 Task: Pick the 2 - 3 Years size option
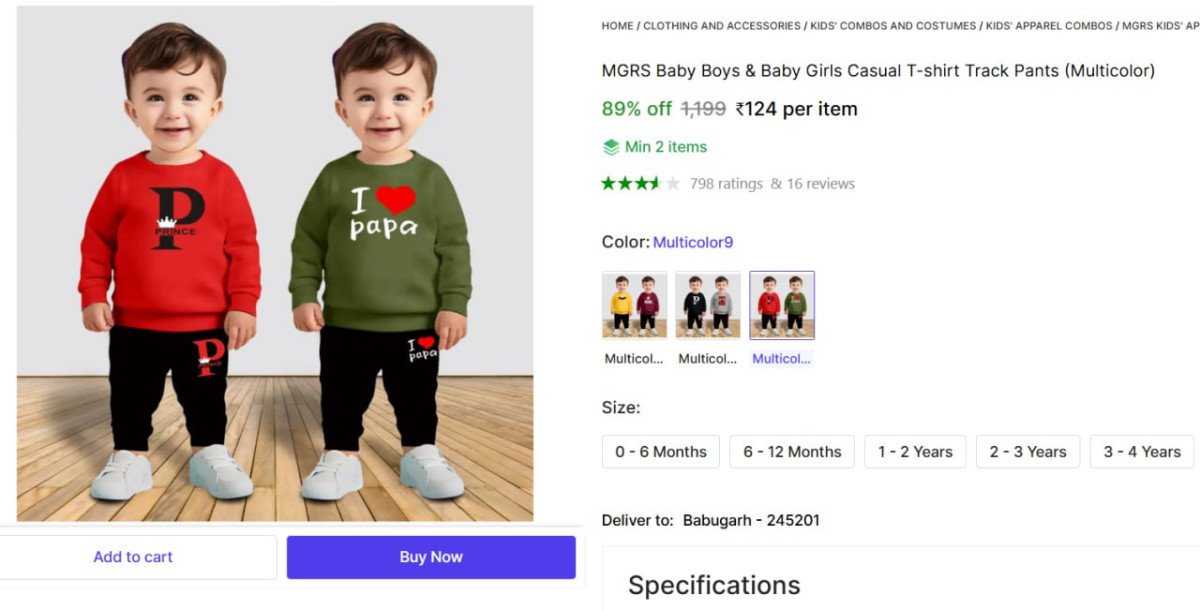click(1027, 452)
